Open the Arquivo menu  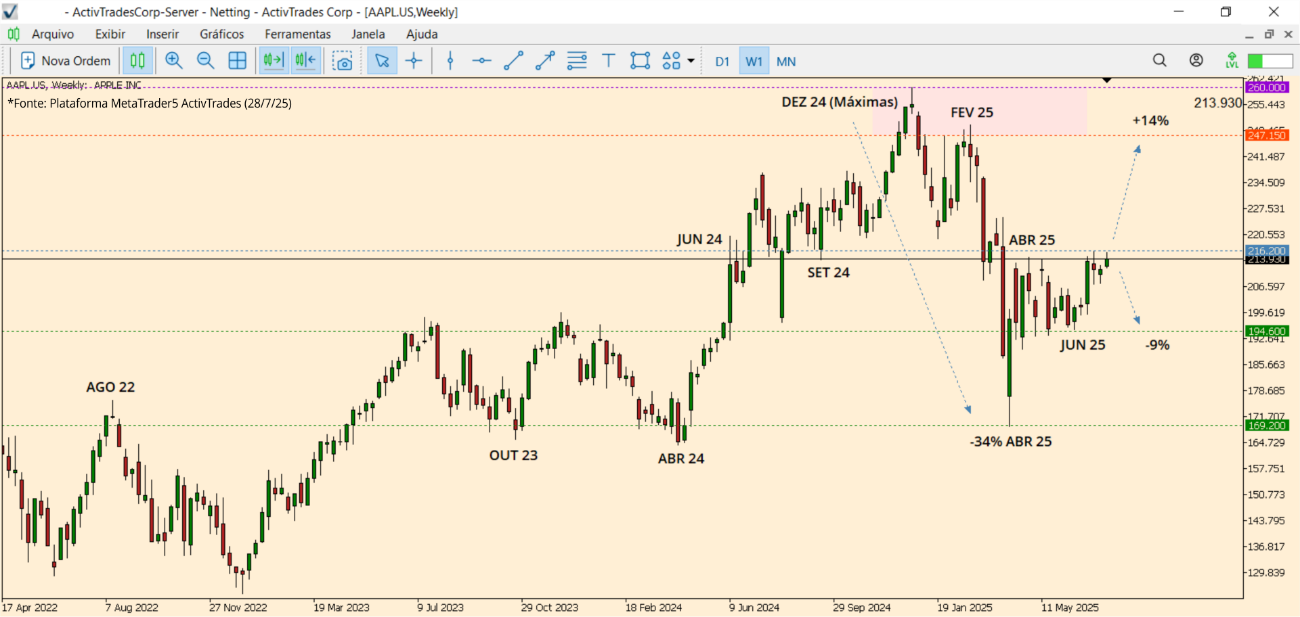(x=53, y=34)
